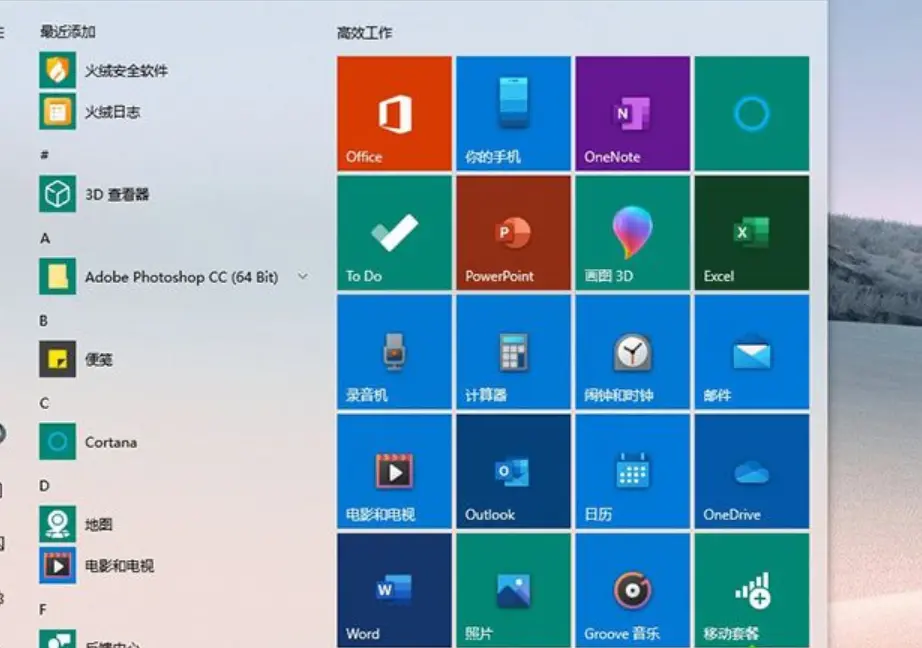Open the Word tile
This screenshot has height=648, width=922.
pos(395,590)
